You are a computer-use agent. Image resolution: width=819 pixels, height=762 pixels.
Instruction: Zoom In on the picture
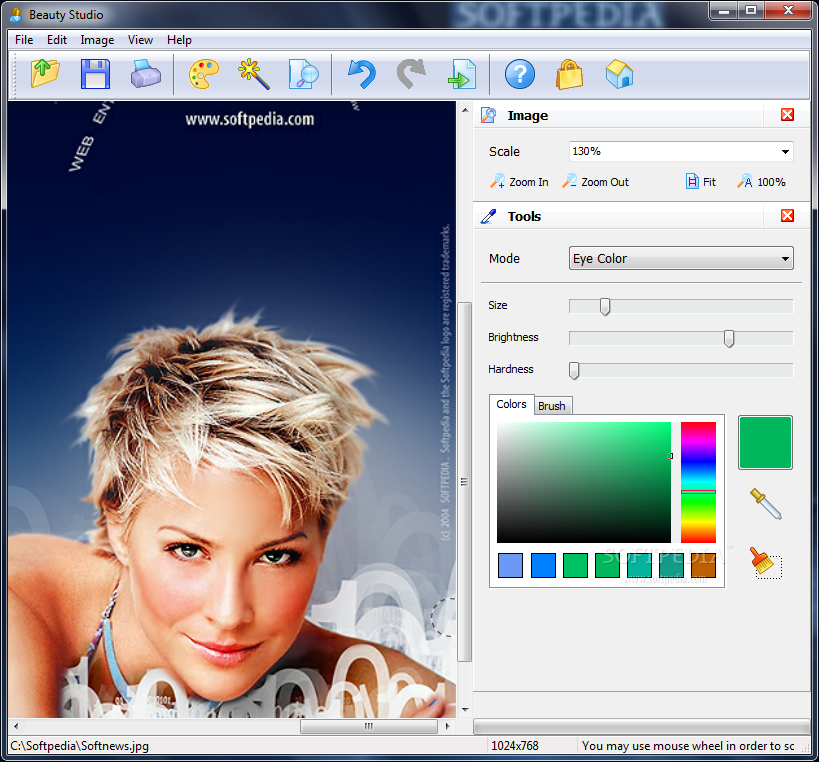click(x=519, y=182)
